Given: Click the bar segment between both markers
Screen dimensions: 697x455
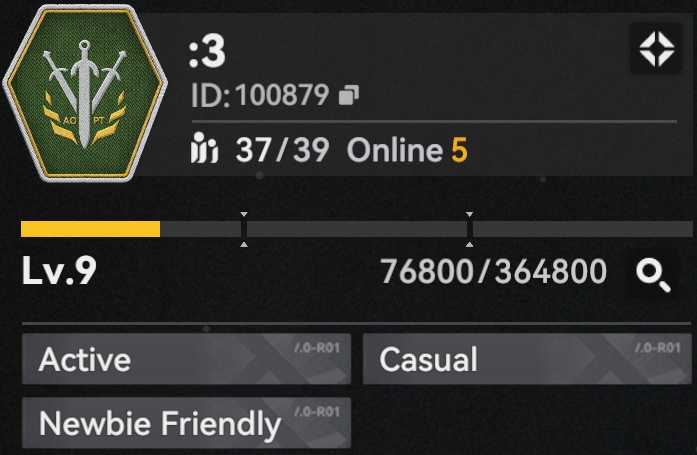Looking at the screenshot, I should pyautogui.click(x=357, y=229).
